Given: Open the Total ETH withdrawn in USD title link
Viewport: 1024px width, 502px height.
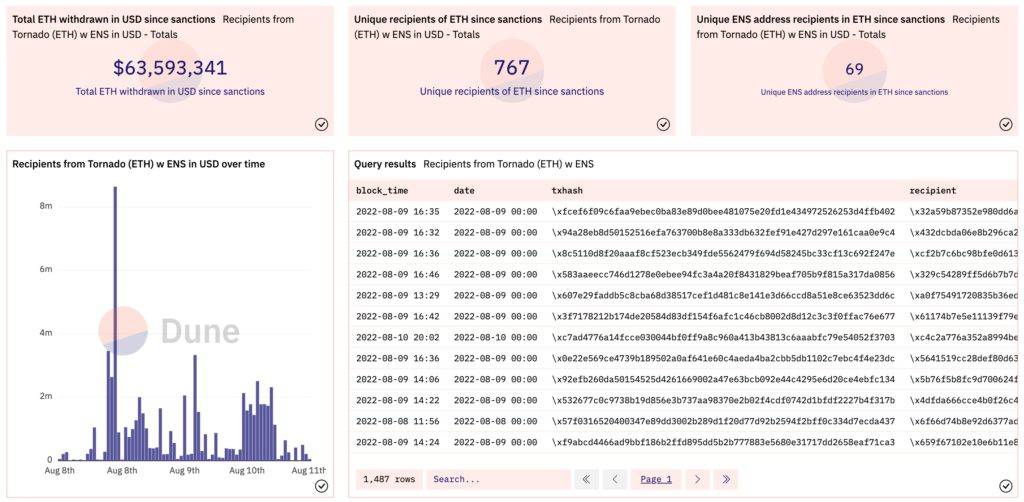Looking at the screenshot, I should click(x=113, y=19).
